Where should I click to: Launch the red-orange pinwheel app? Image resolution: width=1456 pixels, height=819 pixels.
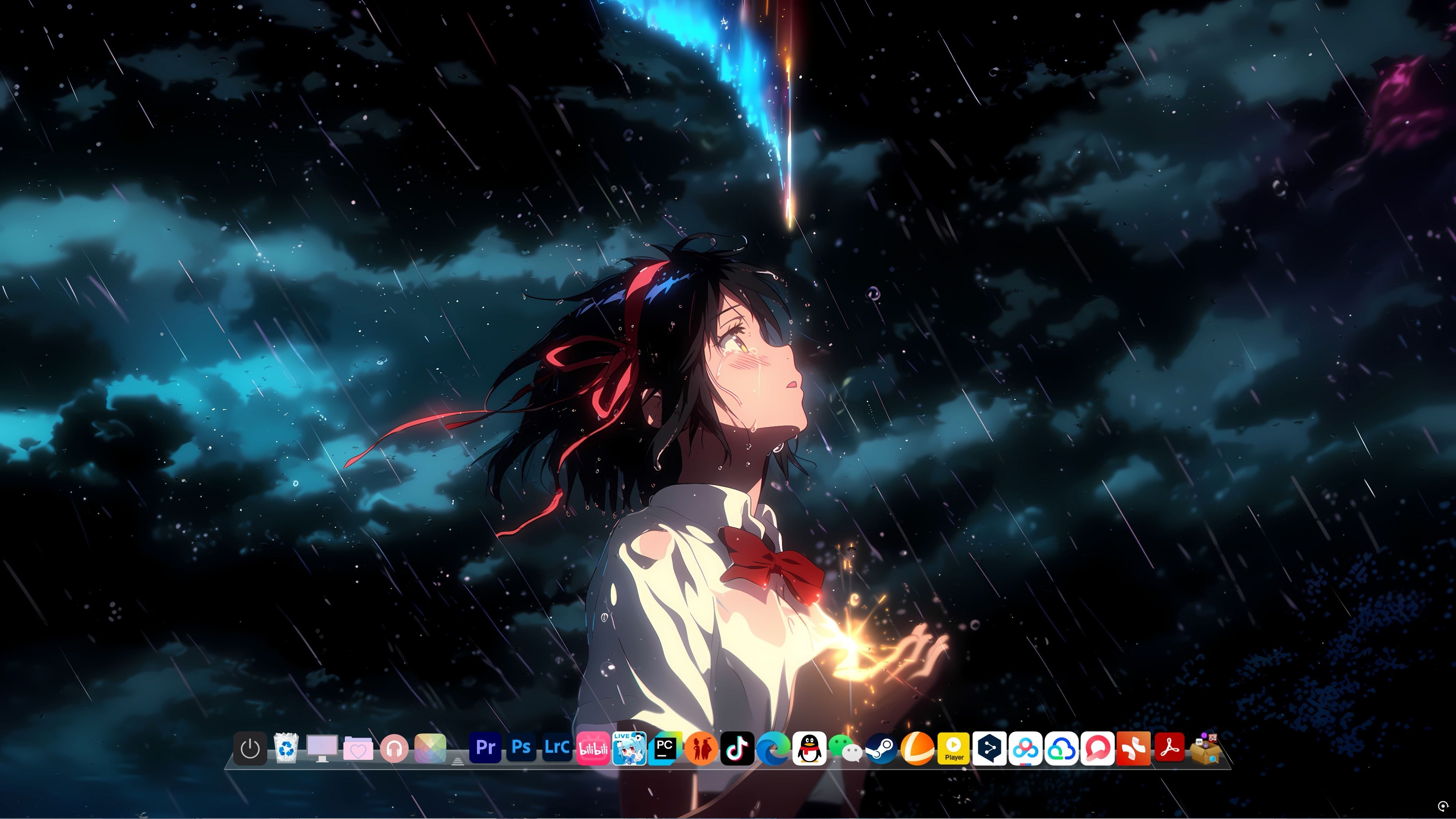[x=1134, y=748]
